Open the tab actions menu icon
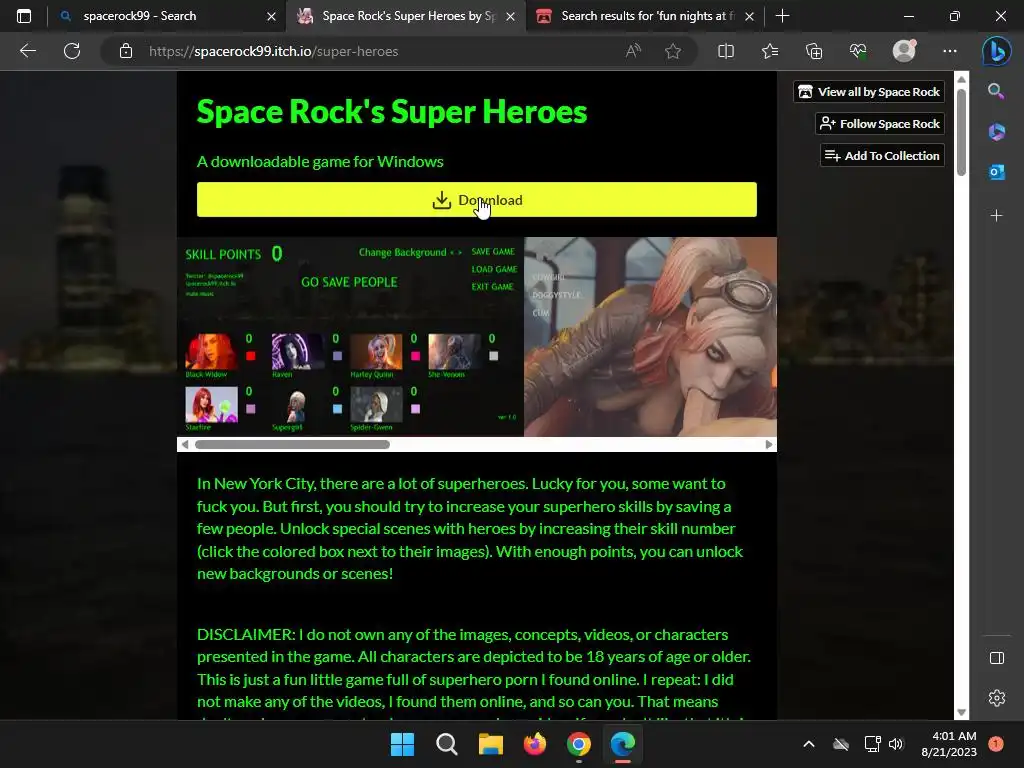The height and width of the screenshot is (768, 1024). 24,16
